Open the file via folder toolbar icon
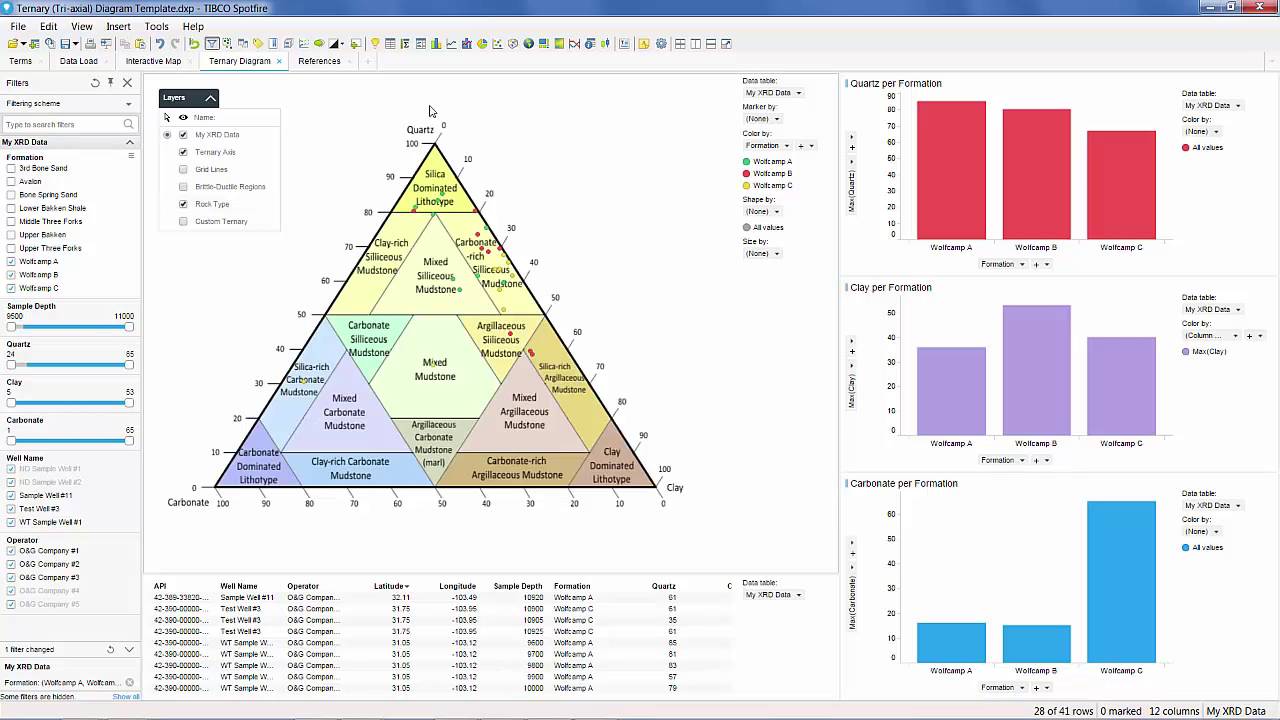The width and height of the screenshot is (1280, 720). tap(12, 44)
